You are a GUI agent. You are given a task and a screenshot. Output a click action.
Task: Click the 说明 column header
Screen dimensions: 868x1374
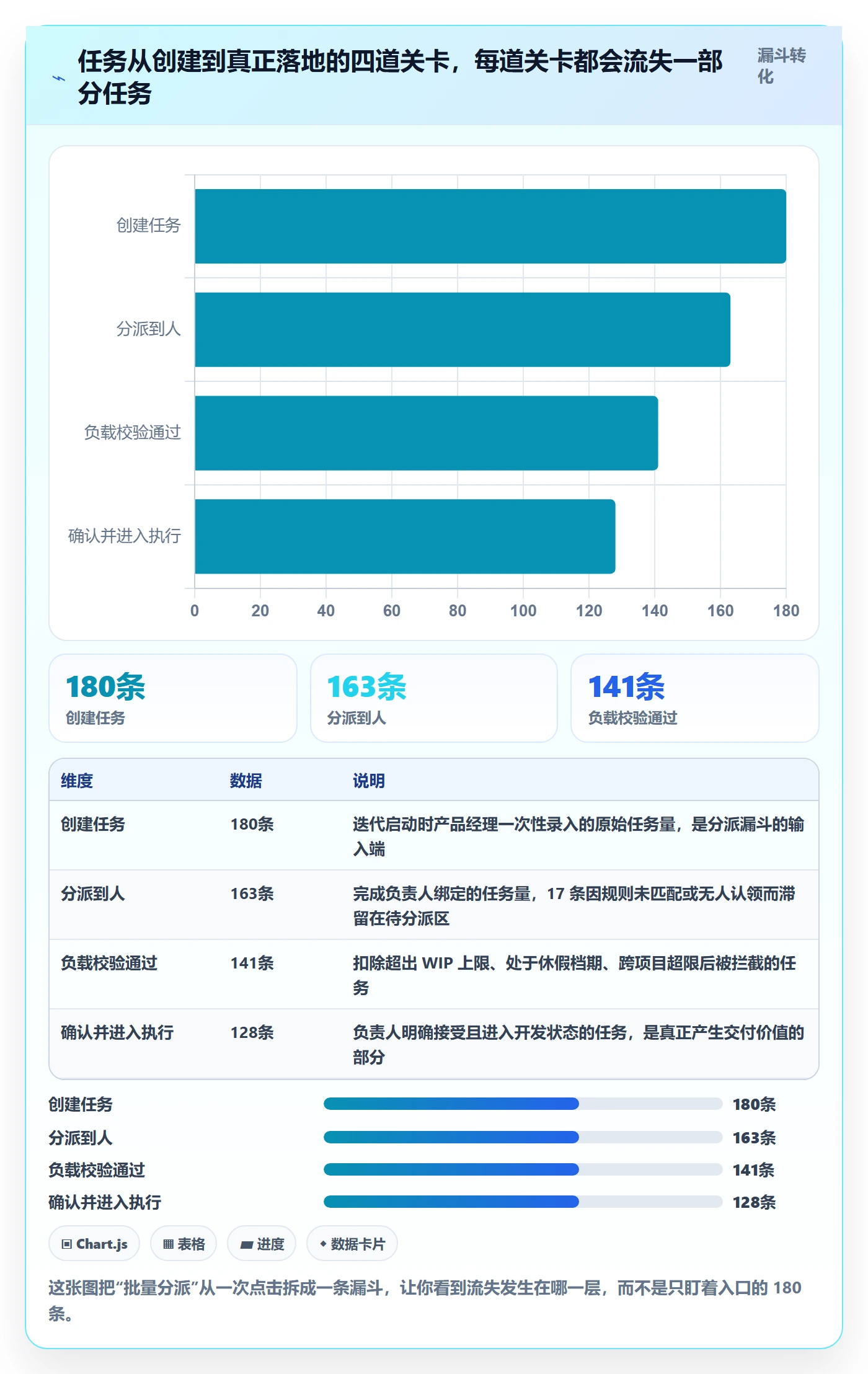click(369, 781)
